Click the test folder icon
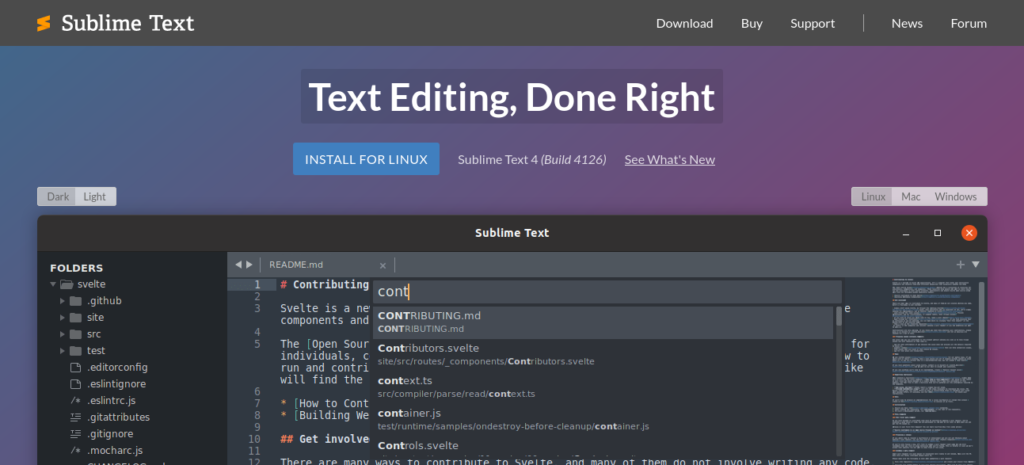 [76, 351]
